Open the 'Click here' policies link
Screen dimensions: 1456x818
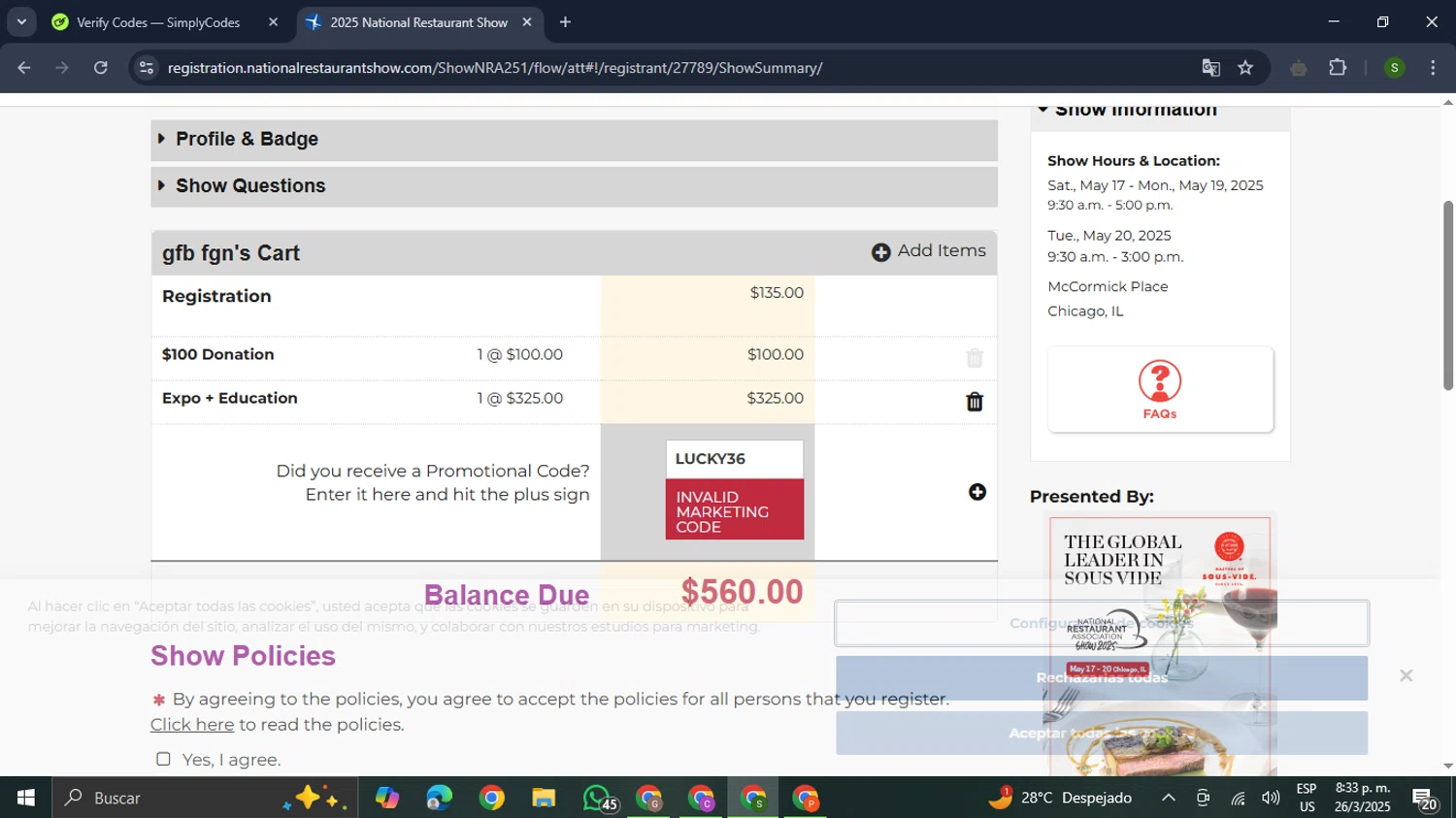coord(192,725)
